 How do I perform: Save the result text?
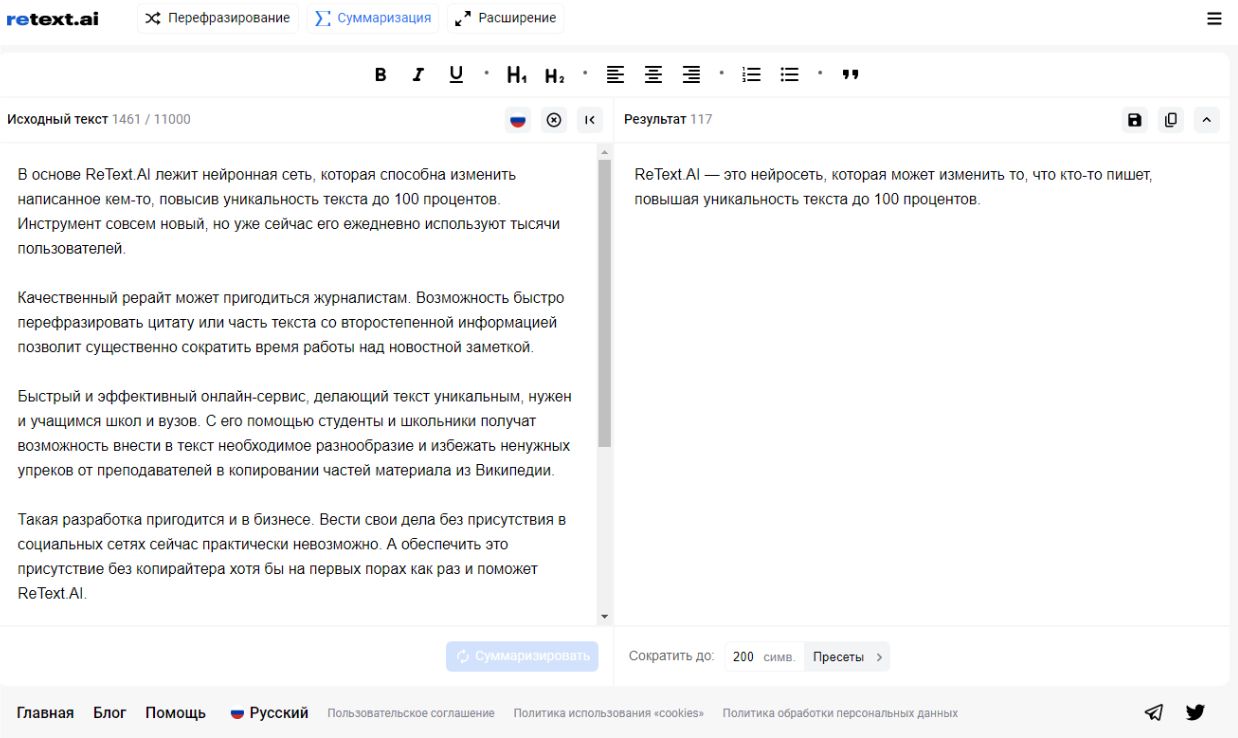point(1134,120)
